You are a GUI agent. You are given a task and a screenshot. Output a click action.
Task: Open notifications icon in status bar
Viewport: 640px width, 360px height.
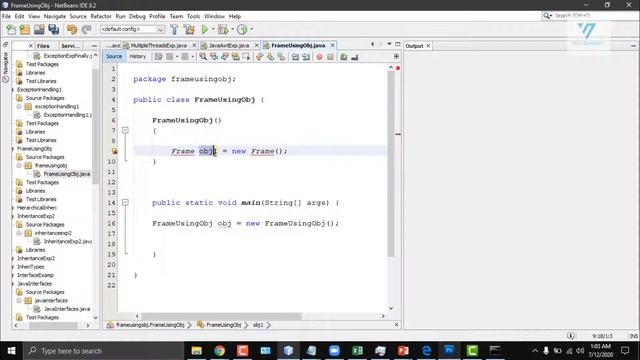571,336
